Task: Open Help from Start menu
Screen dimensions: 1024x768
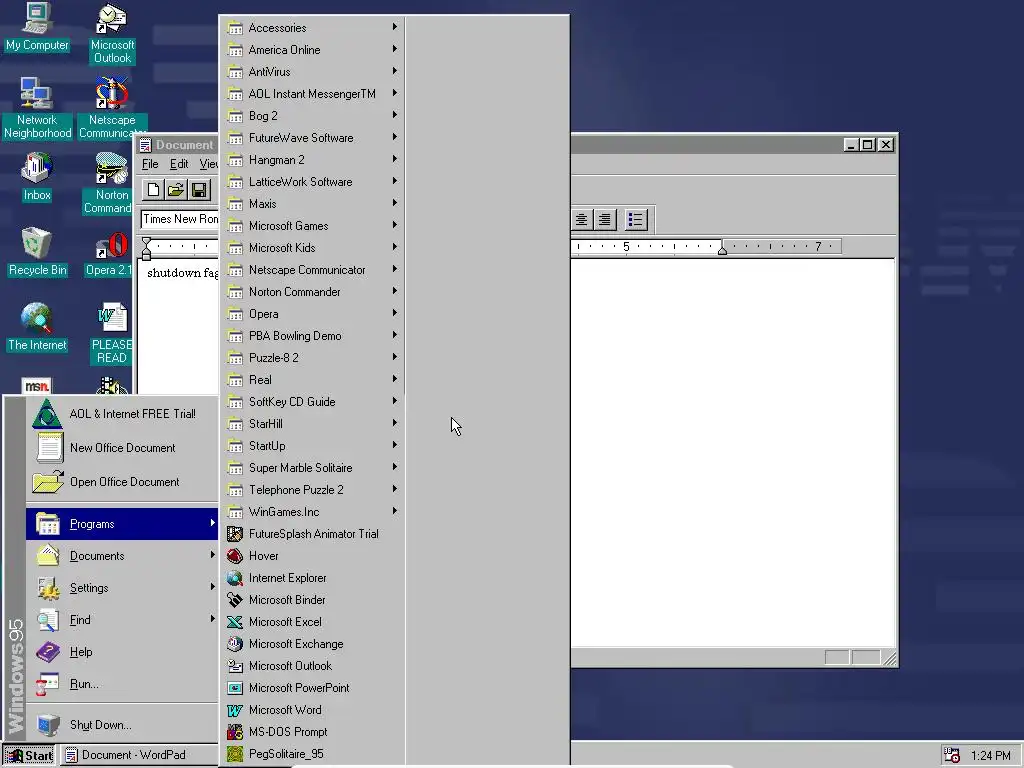Action: coord(122,652)
